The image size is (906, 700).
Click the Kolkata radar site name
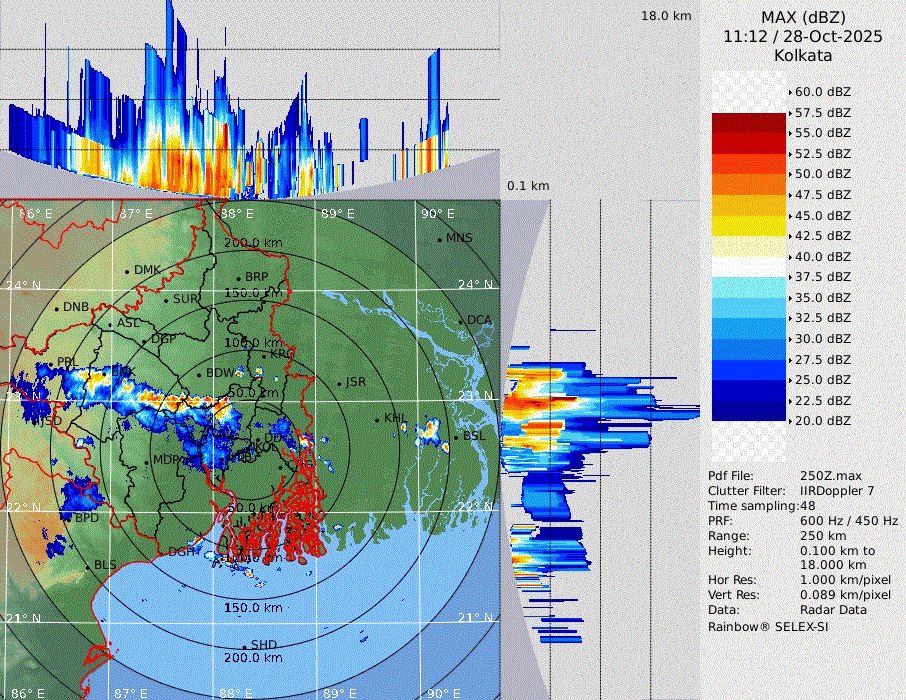[803, 55]
